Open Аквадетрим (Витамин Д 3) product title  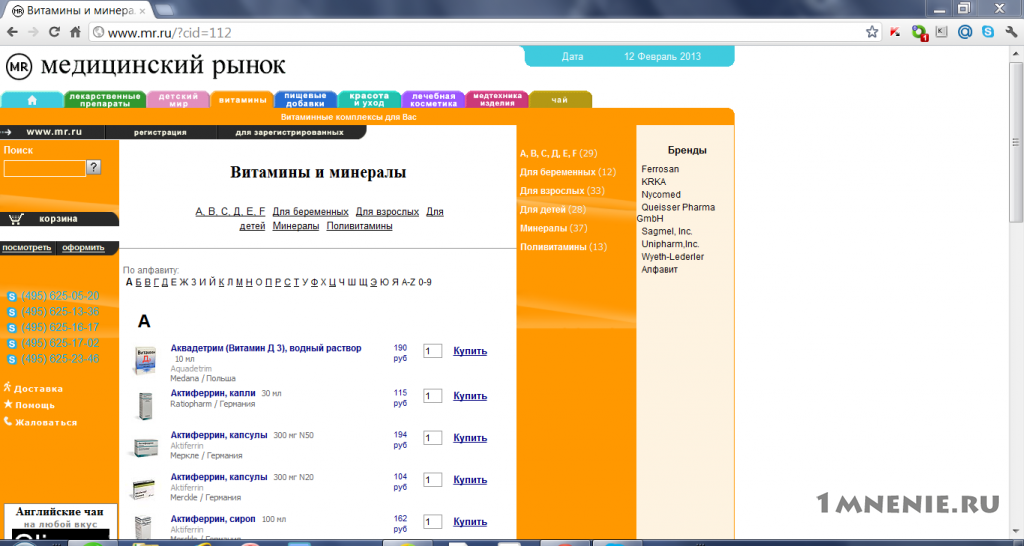266,348
